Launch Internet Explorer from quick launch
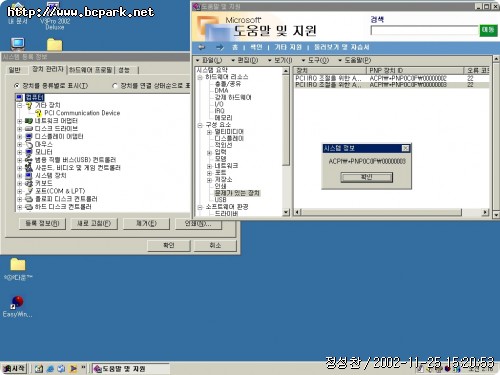500x375 pixels. tap(50, 368)
